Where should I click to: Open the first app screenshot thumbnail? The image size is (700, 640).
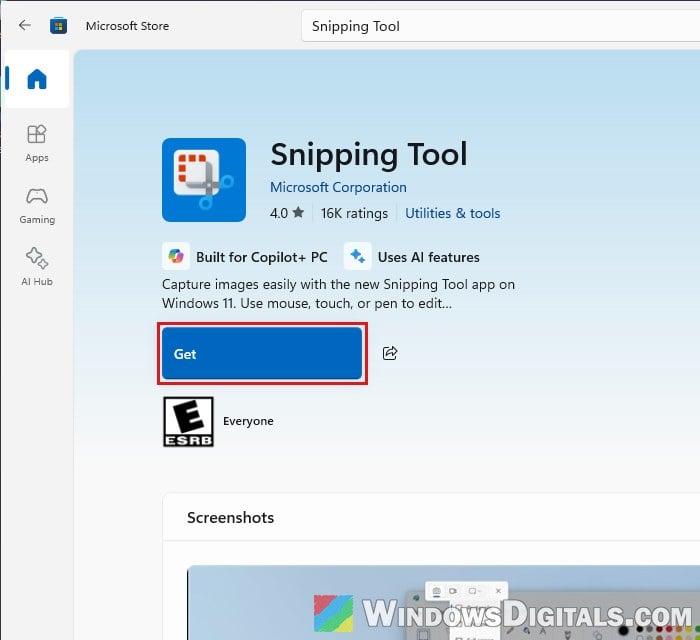443,603
